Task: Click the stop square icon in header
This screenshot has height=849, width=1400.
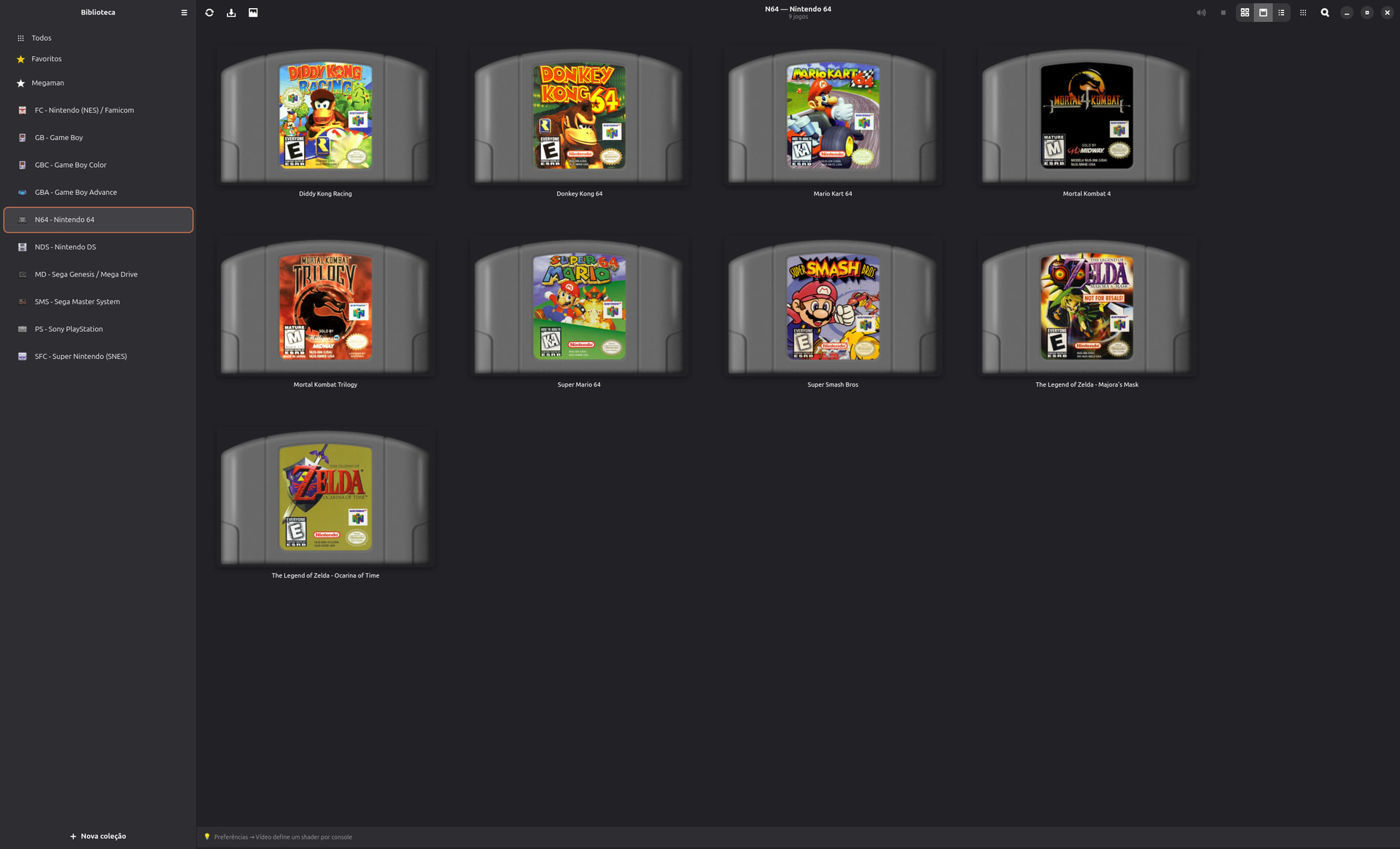Action: pos(1223,12)
